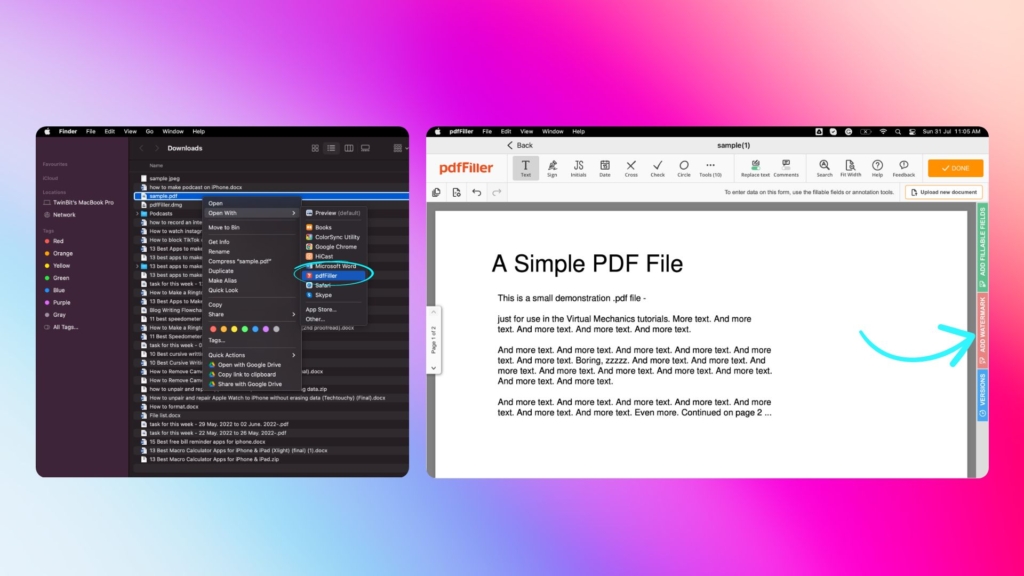Select the Text tool in pdfFiller

(525, 168)
